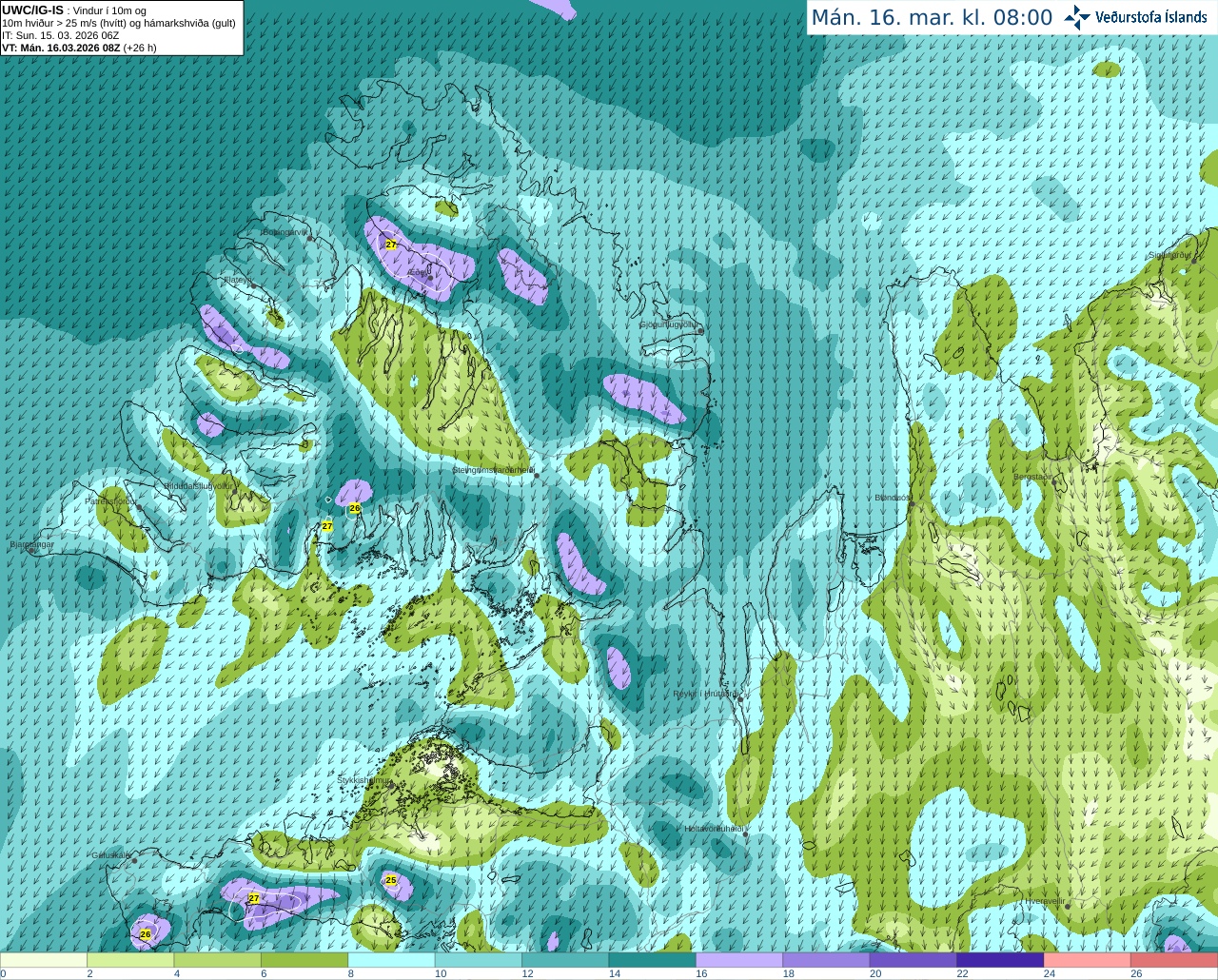Click the green 4–6 legend swatch
Screen dimensions: 1218x980
coord(218,960)
